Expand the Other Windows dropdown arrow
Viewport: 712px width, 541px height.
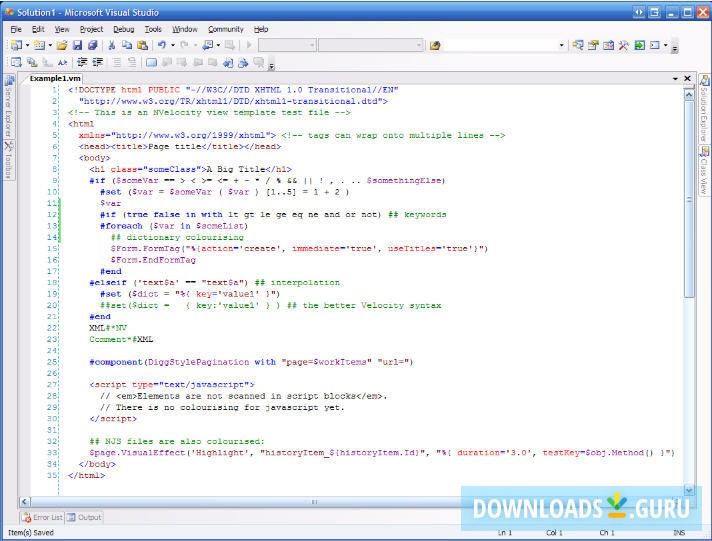pyautogui.click(x=666, y=45)
